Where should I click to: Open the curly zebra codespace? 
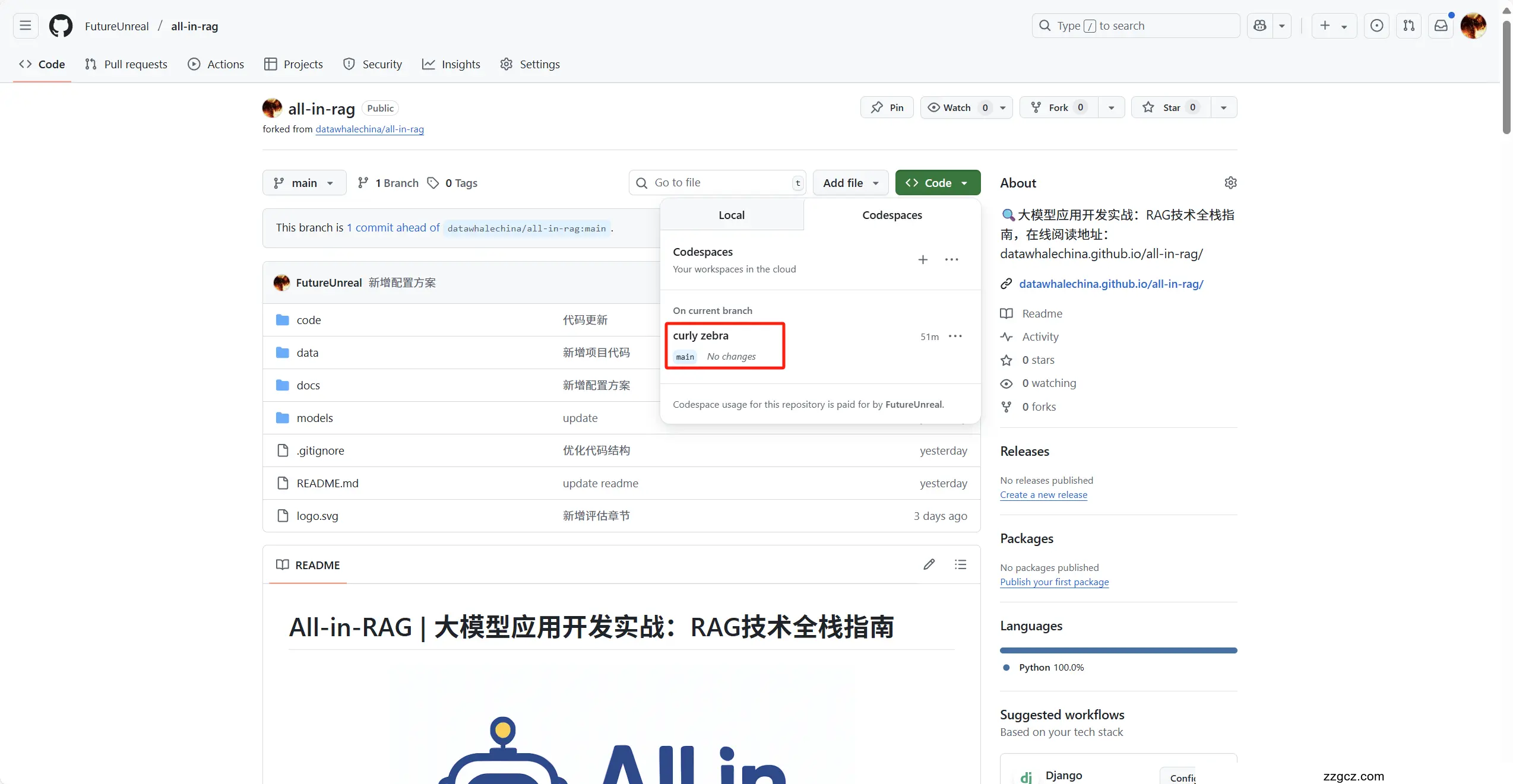click(x=701, y=336)
